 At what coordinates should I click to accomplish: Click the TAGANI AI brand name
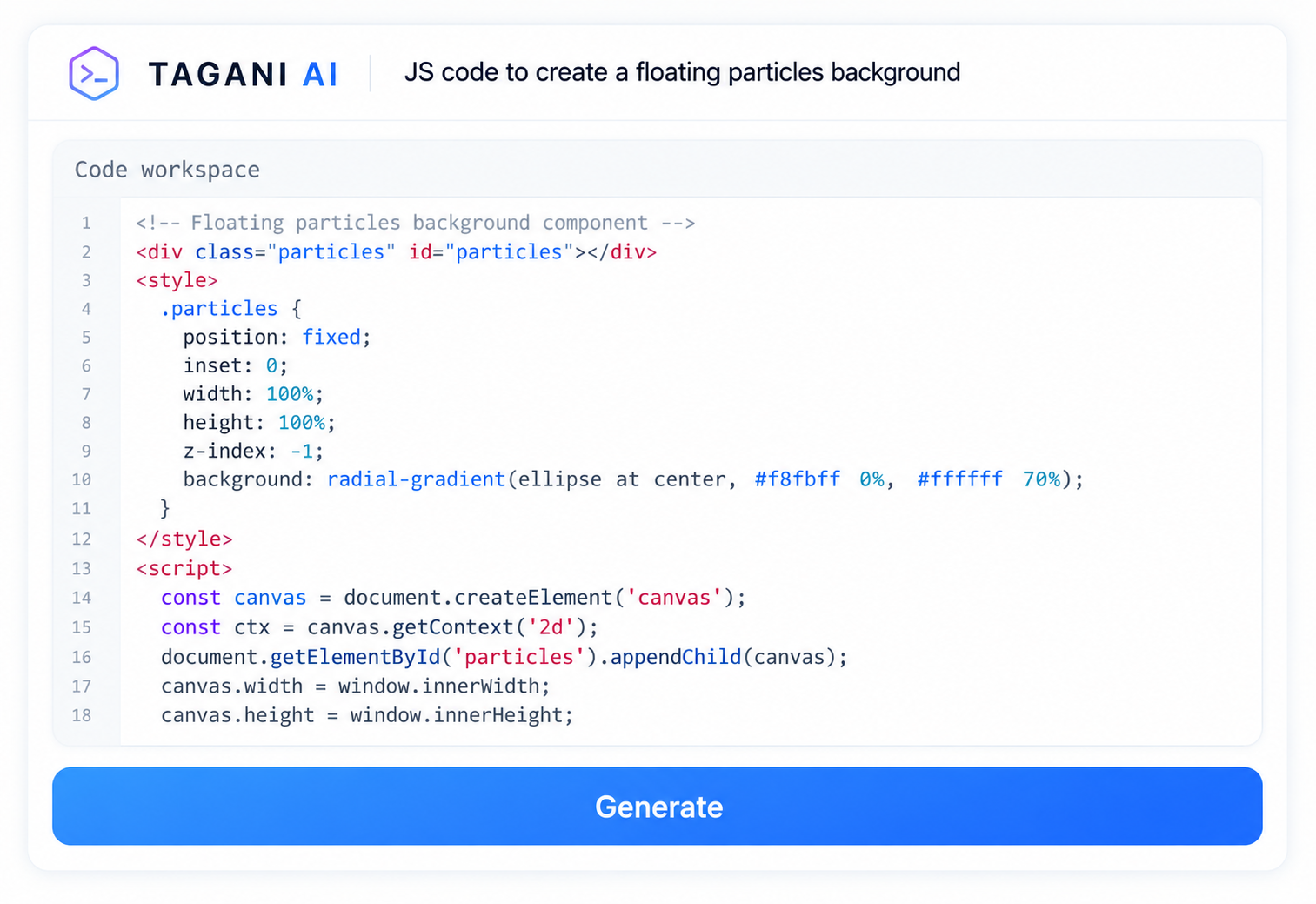243,74
